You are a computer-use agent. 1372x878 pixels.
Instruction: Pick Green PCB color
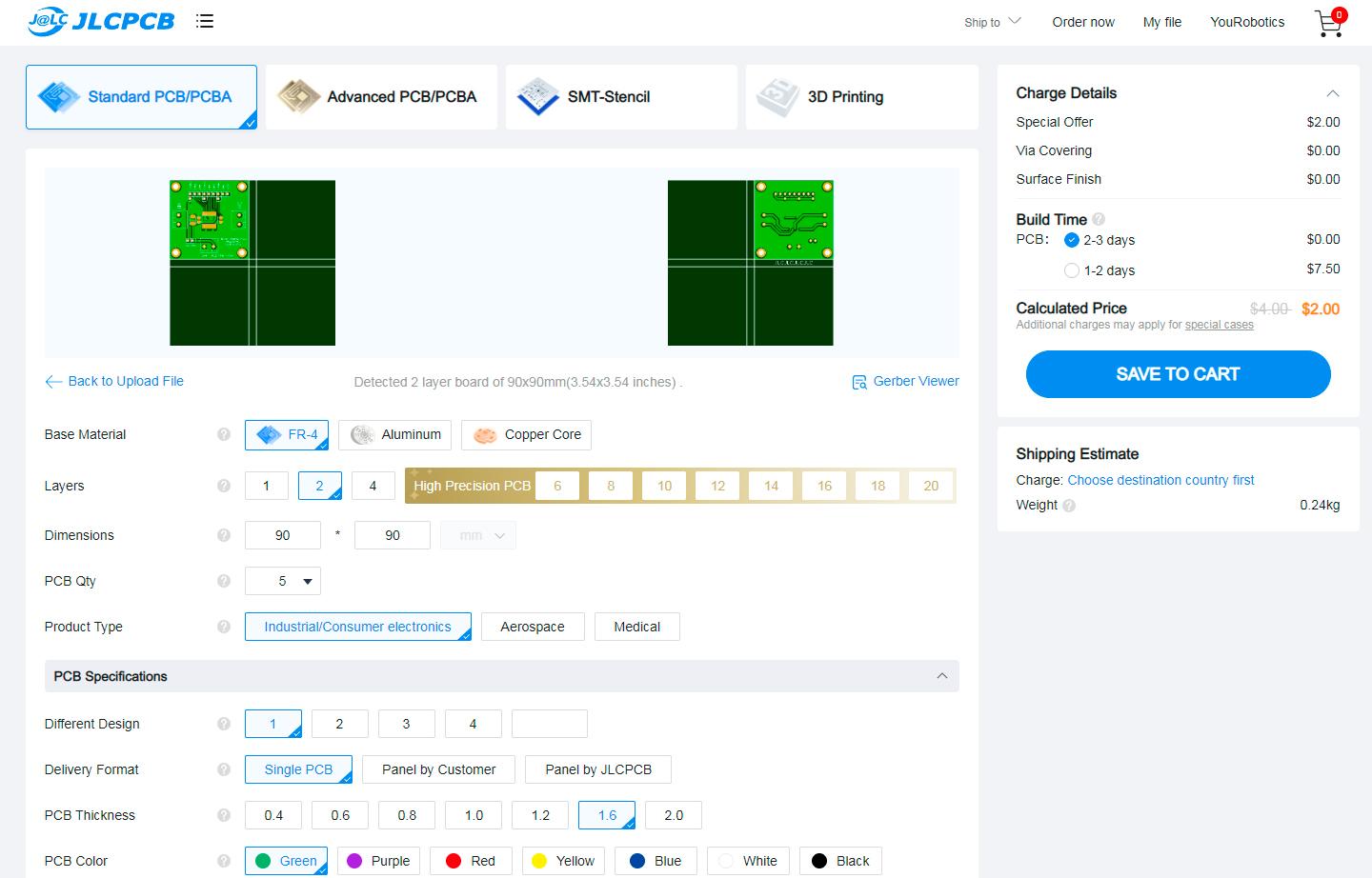[287, 861]
